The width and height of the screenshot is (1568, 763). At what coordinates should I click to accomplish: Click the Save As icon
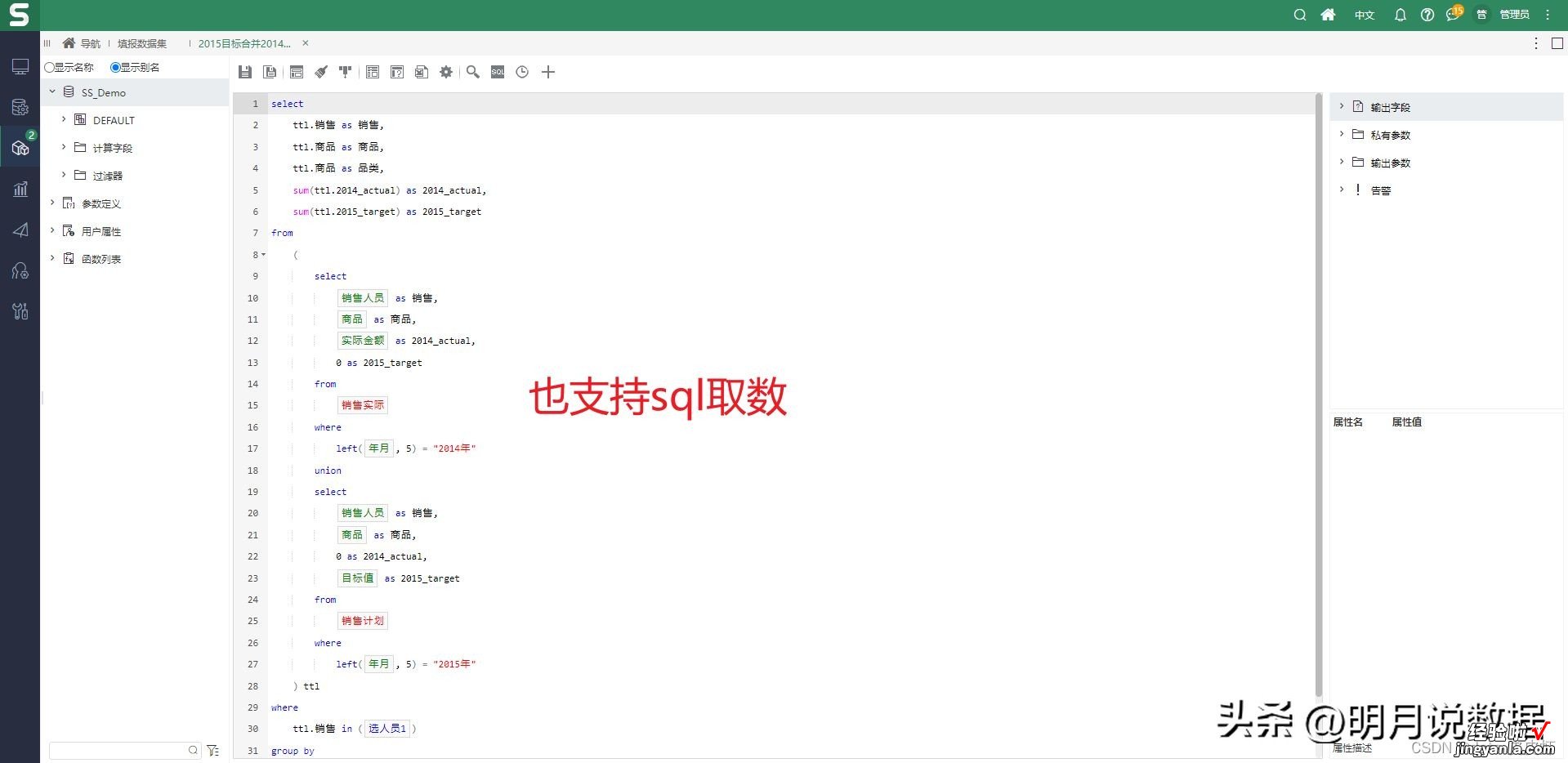(x=270, y=72)
